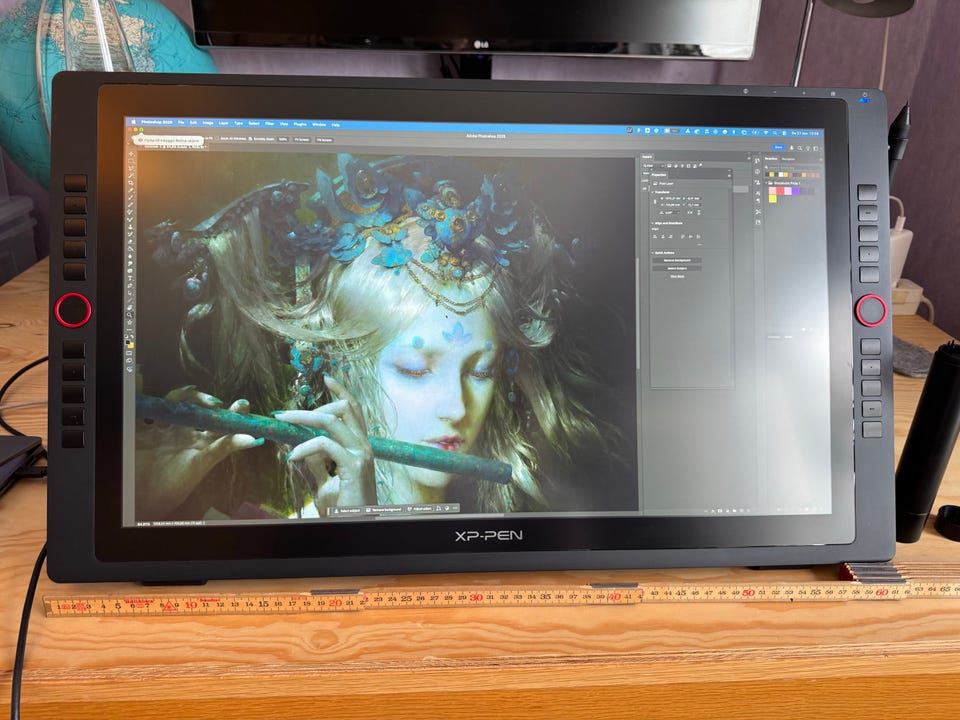Switch to the Swatches panel tab
This screenshot has width=960, height=720.
771,159
